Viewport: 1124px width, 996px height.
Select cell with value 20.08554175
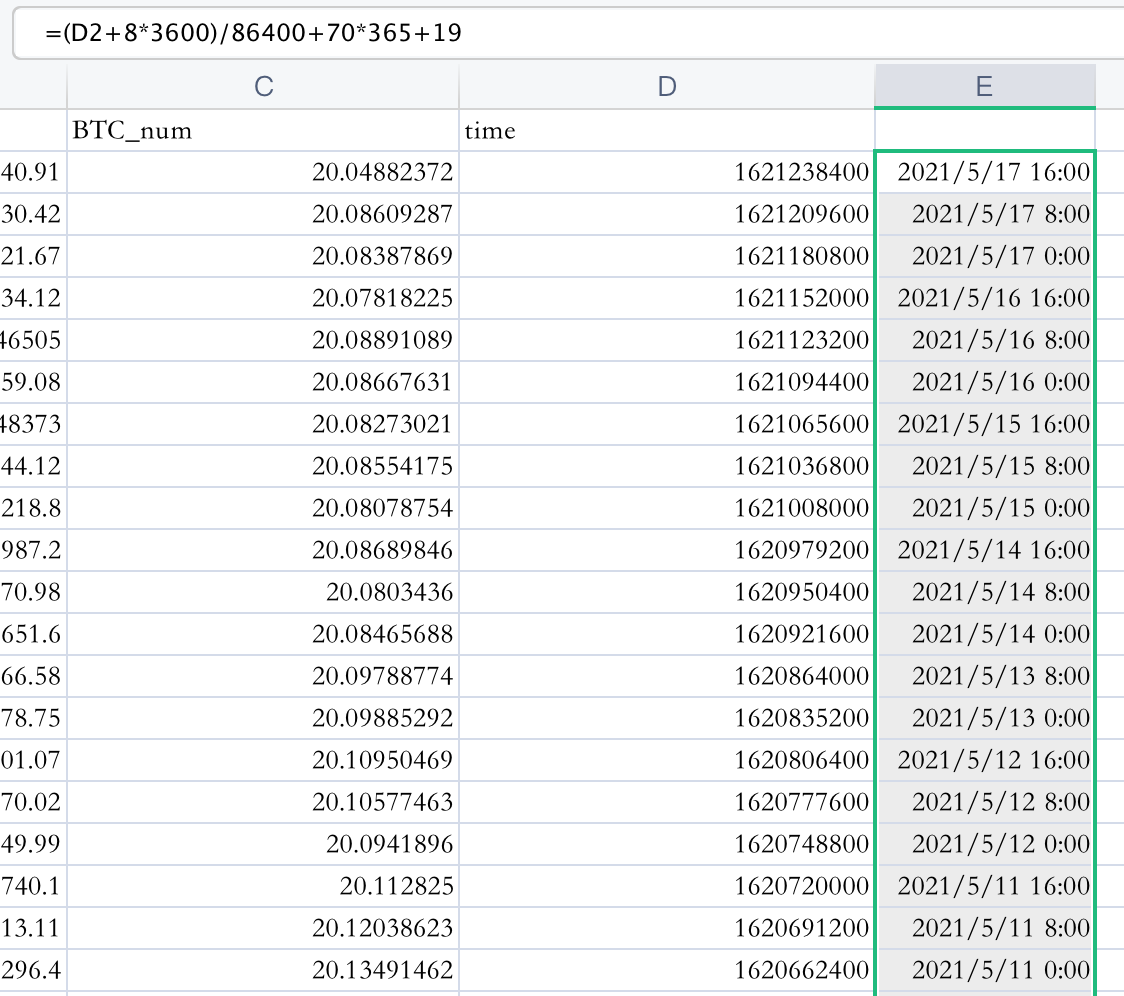coord(263,466)
